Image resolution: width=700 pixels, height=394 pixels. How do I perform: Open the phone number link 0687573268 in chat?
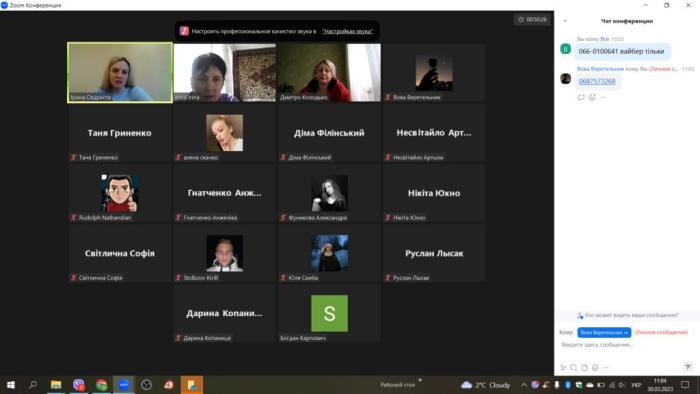pyautogui.click(x=597, y=81)
